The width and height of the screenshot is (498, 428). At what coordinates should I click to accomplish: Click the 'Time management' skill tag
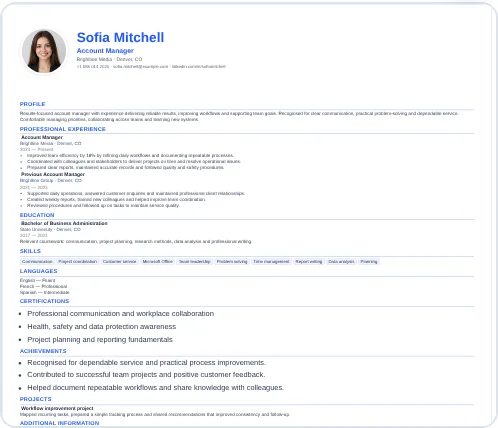(x=271, y=262)
